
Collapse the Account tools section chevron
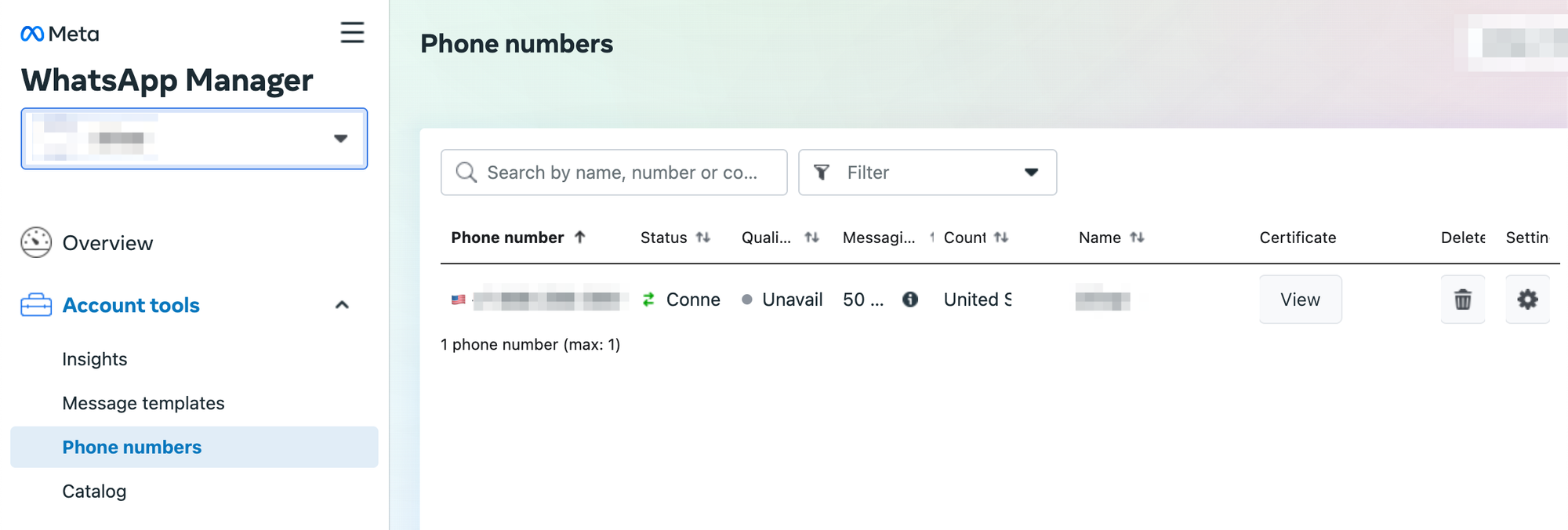[342, 305]
